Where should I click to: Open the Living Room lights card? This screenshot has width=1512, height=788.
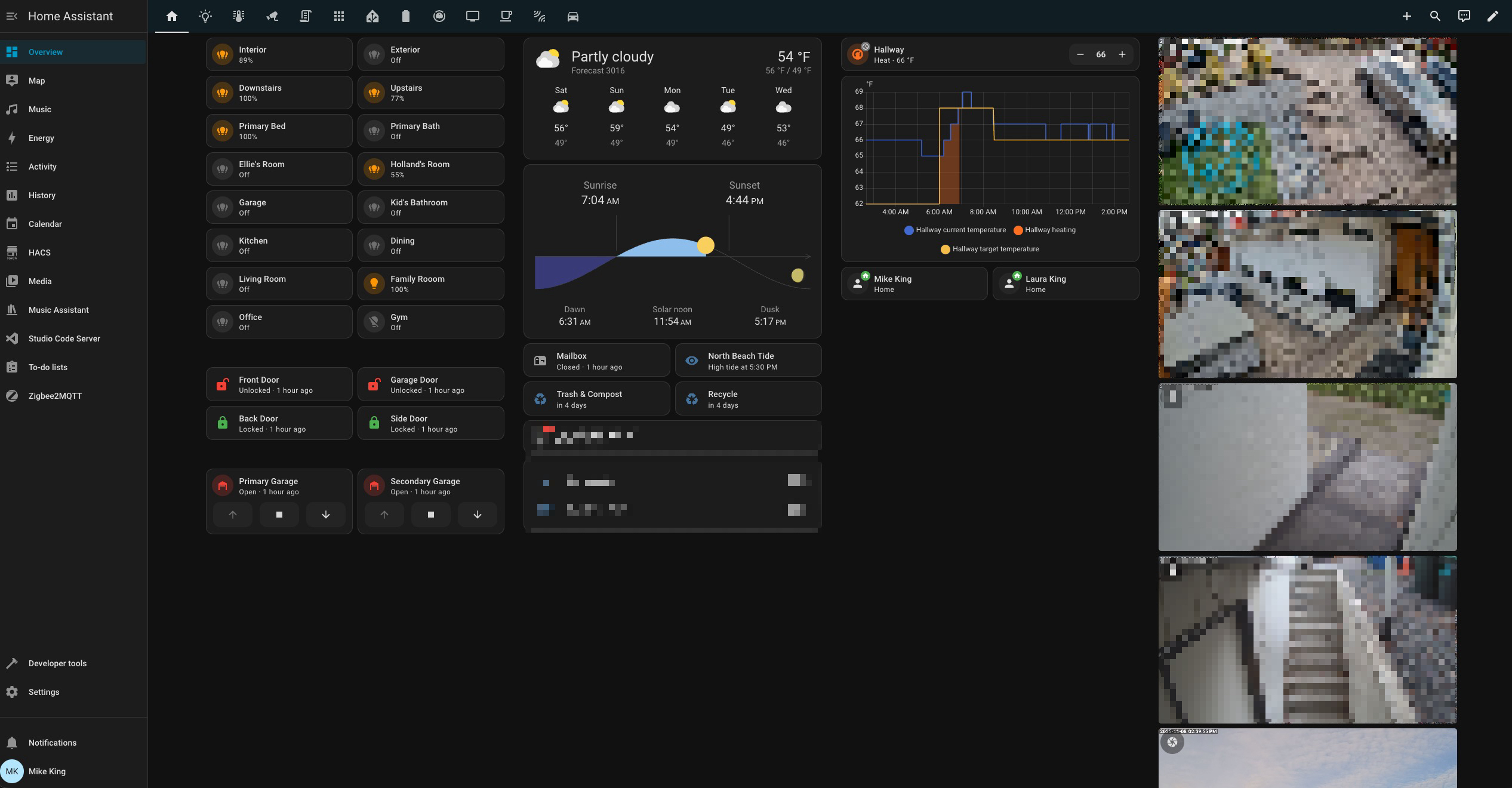tap(279, 284)
